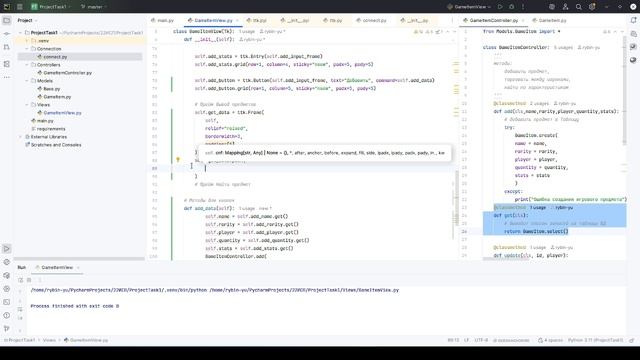
Task: Close the GameItemView.py editor tab
Action: (237, 20)
